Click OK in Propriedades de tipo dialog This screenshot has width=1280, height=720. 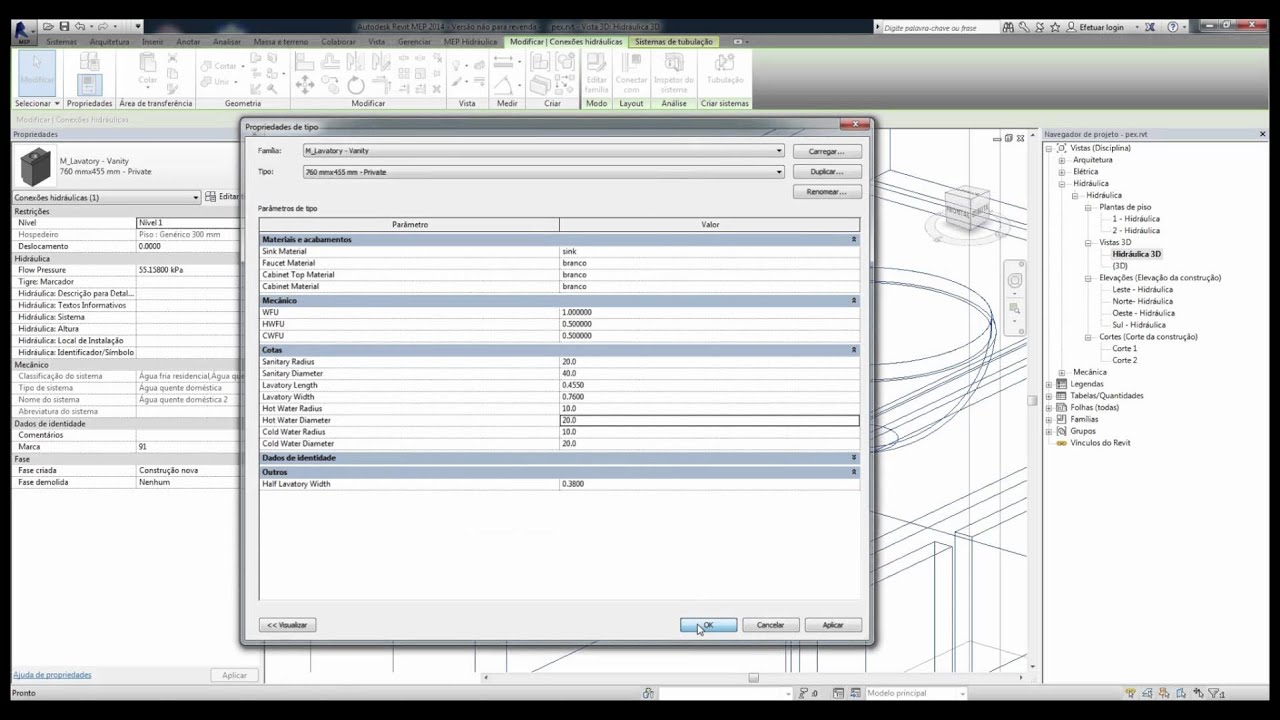pos(708,625)
